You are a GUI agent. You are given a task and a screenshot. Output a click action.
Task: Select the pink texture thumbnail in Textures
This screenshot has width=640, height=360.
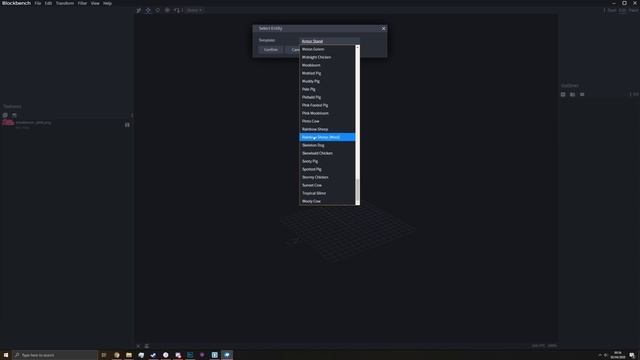tap(8, 123)
